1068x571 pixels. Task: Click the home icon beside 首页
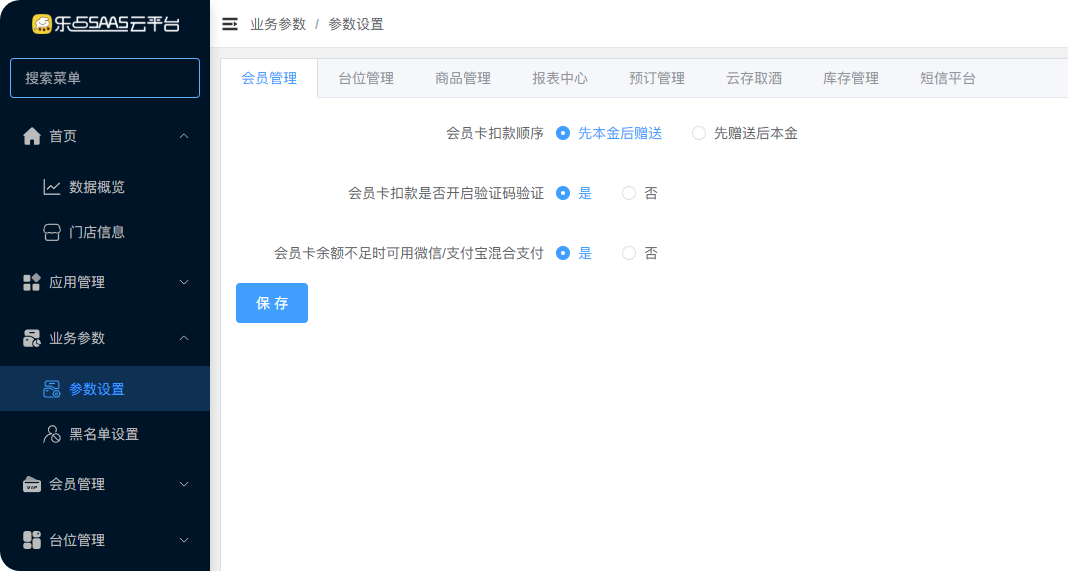coord(32,136)
